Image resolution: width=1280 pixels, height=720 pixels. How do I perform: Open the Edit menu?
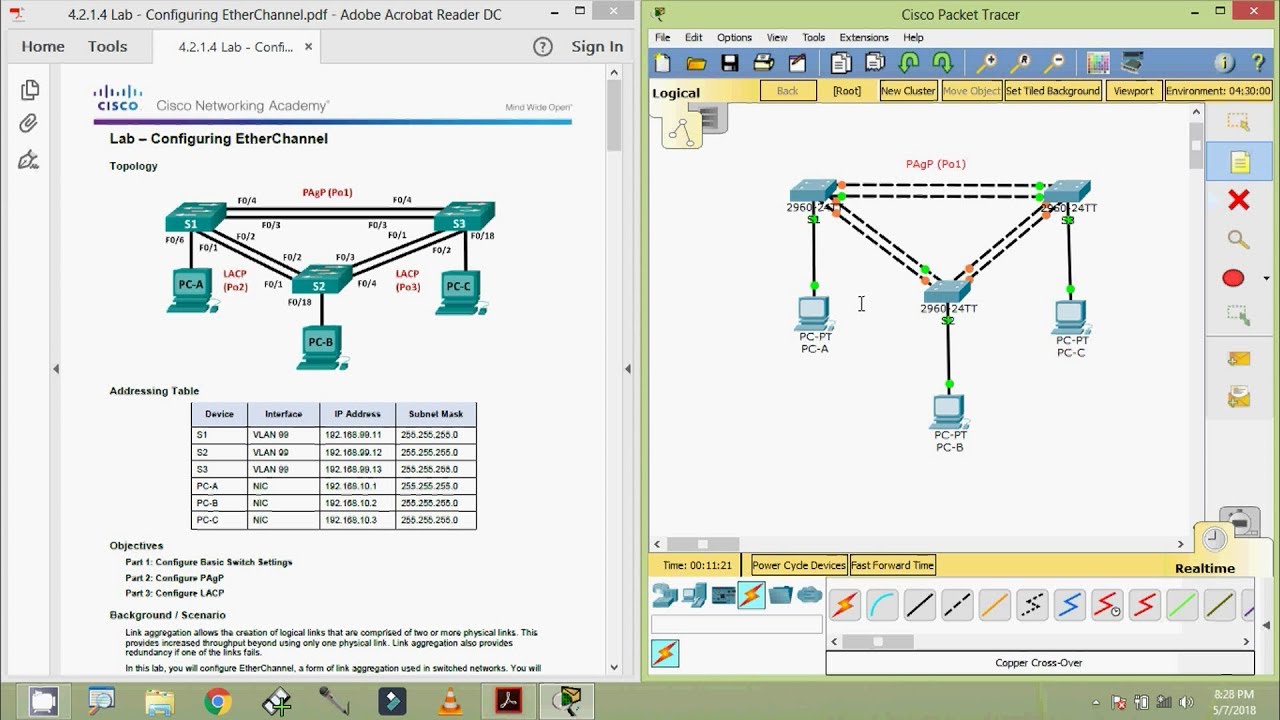(x=693, y=37)
